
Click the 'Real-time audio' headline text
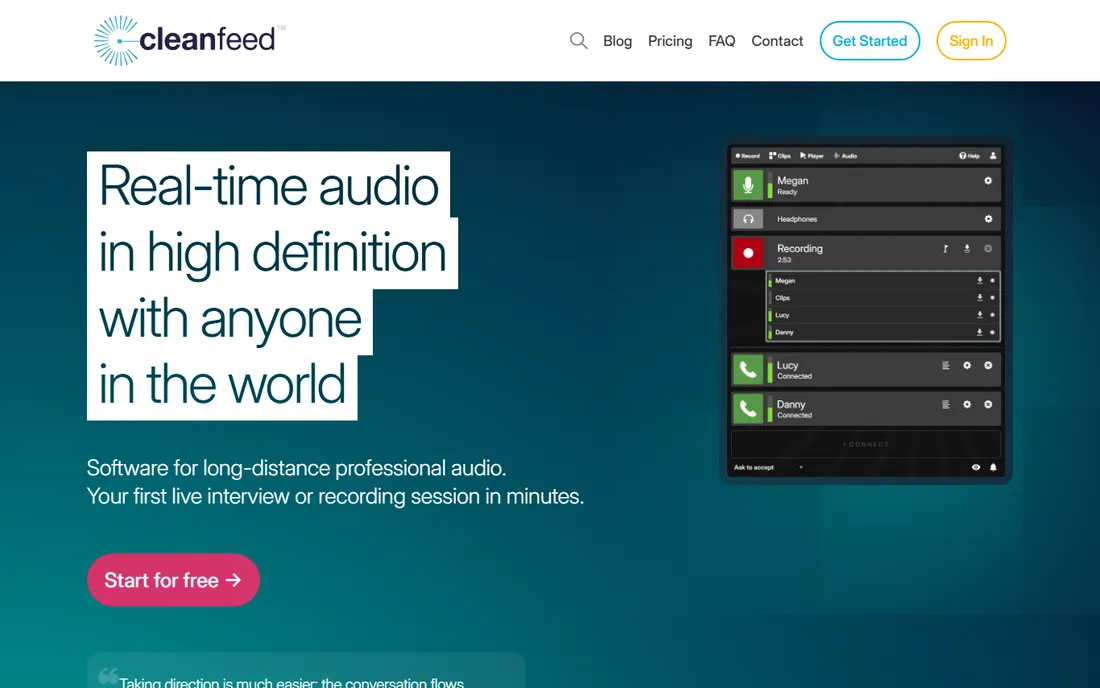269,187
